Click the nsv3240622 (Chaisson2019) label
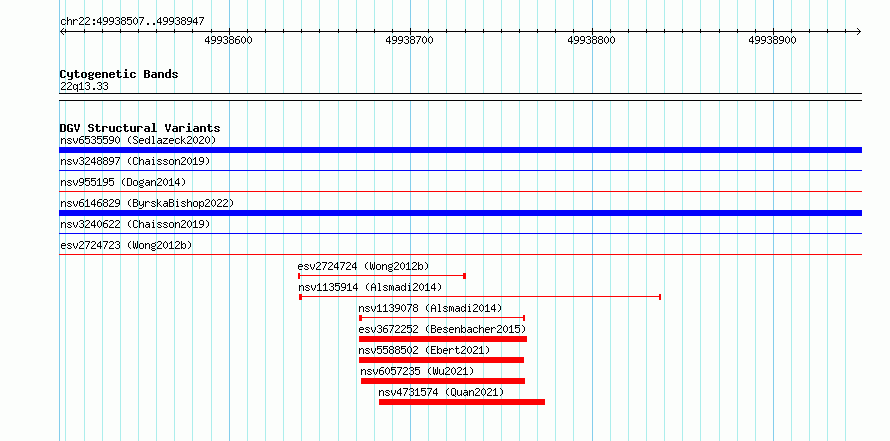890x441 pixels. coord(135,224)
